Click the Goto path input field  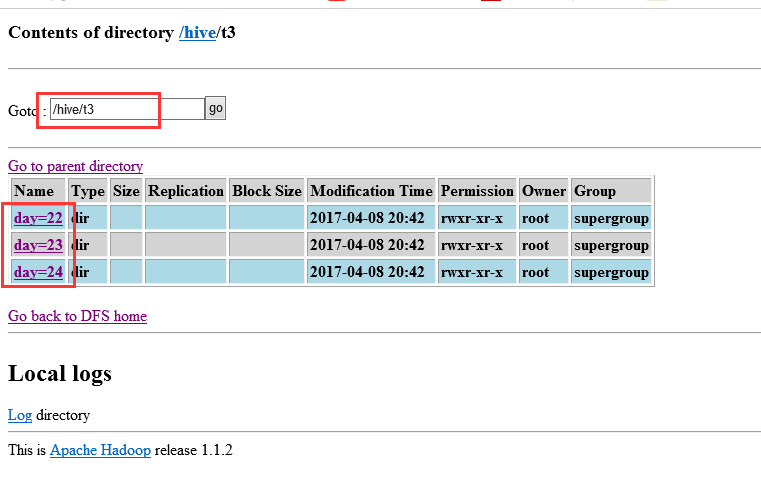127,109
